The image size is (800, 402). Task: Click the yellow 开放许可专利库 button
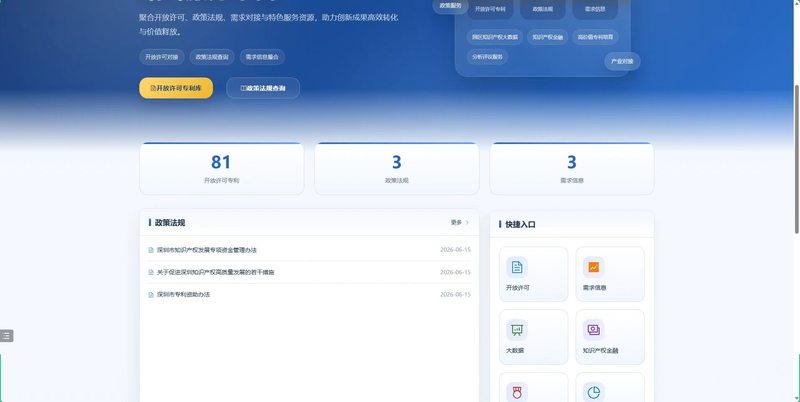pyautogui.click(x=176, y=88)
